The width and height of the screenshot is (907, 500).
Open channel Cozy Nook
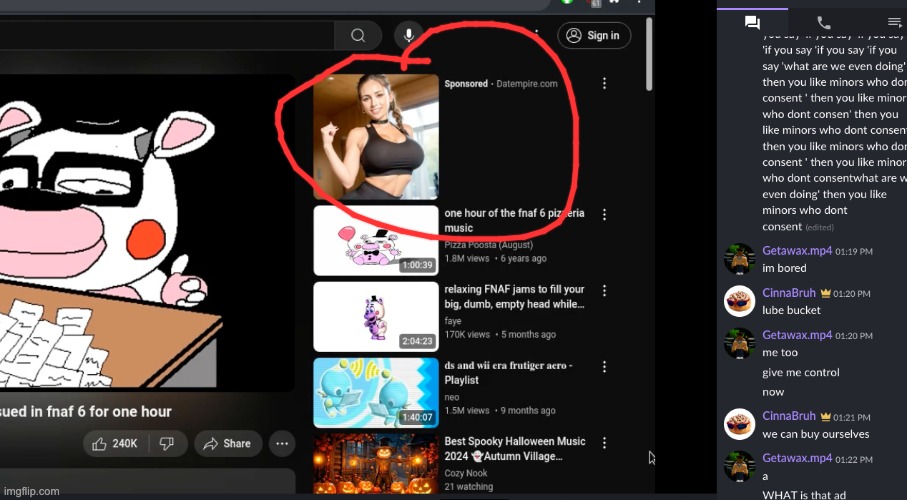tap(466, 473)
